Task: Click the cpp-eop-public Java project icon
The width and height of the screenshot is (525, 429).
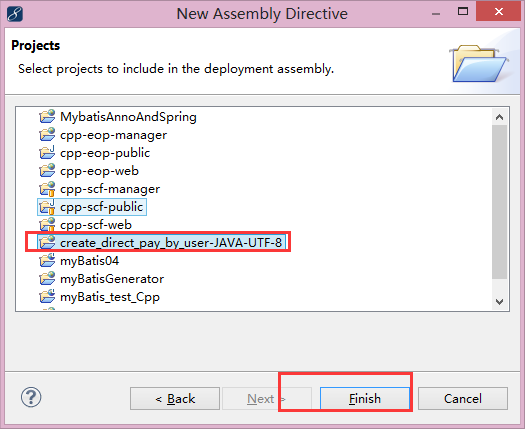Action: tap(47, 153)
